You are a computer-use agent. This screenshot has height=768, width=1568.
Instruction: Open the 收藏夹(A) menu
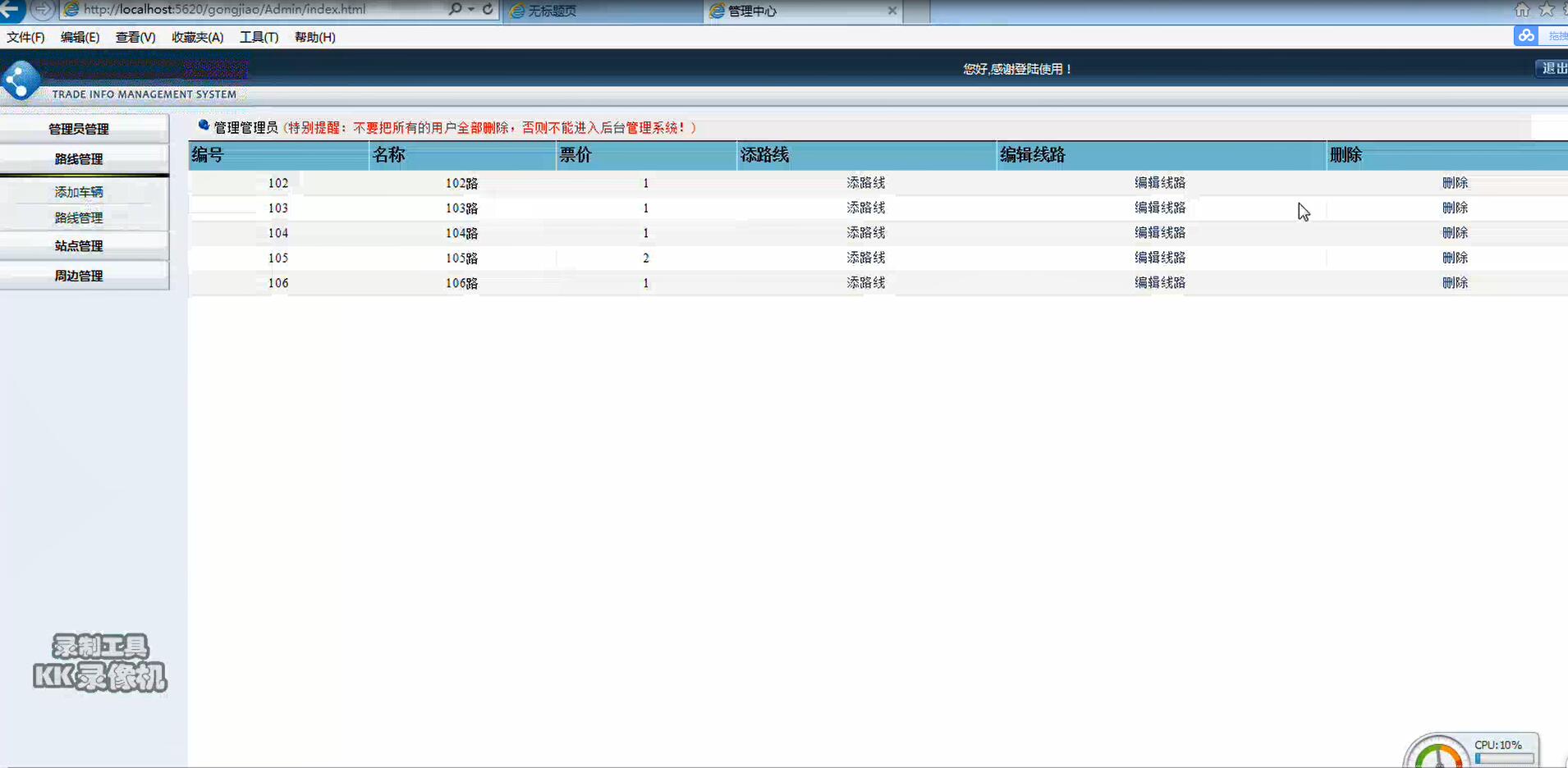pyautogui.click(x=198, y=37)
